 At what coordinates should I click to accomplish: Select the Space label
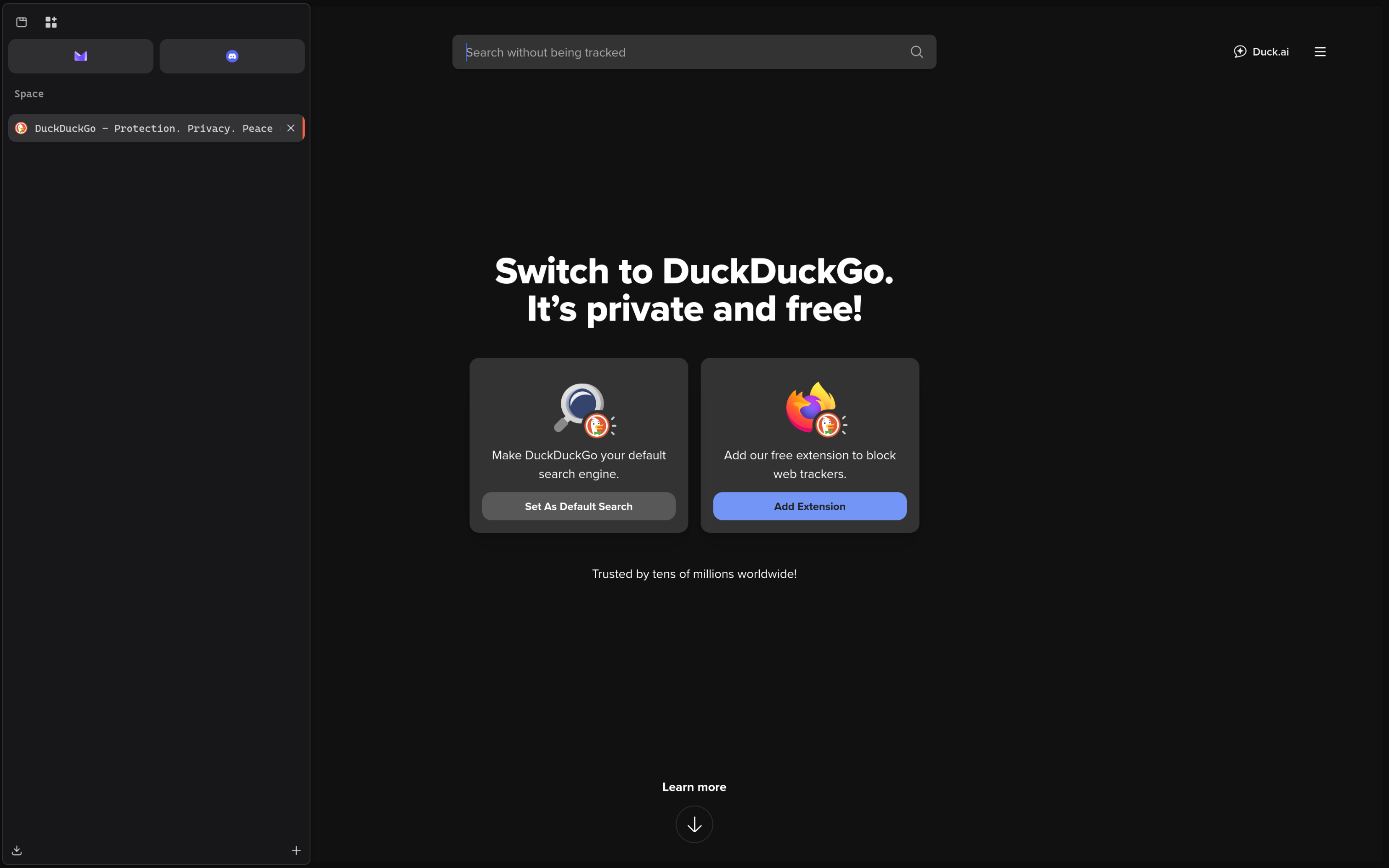point(28,94)
